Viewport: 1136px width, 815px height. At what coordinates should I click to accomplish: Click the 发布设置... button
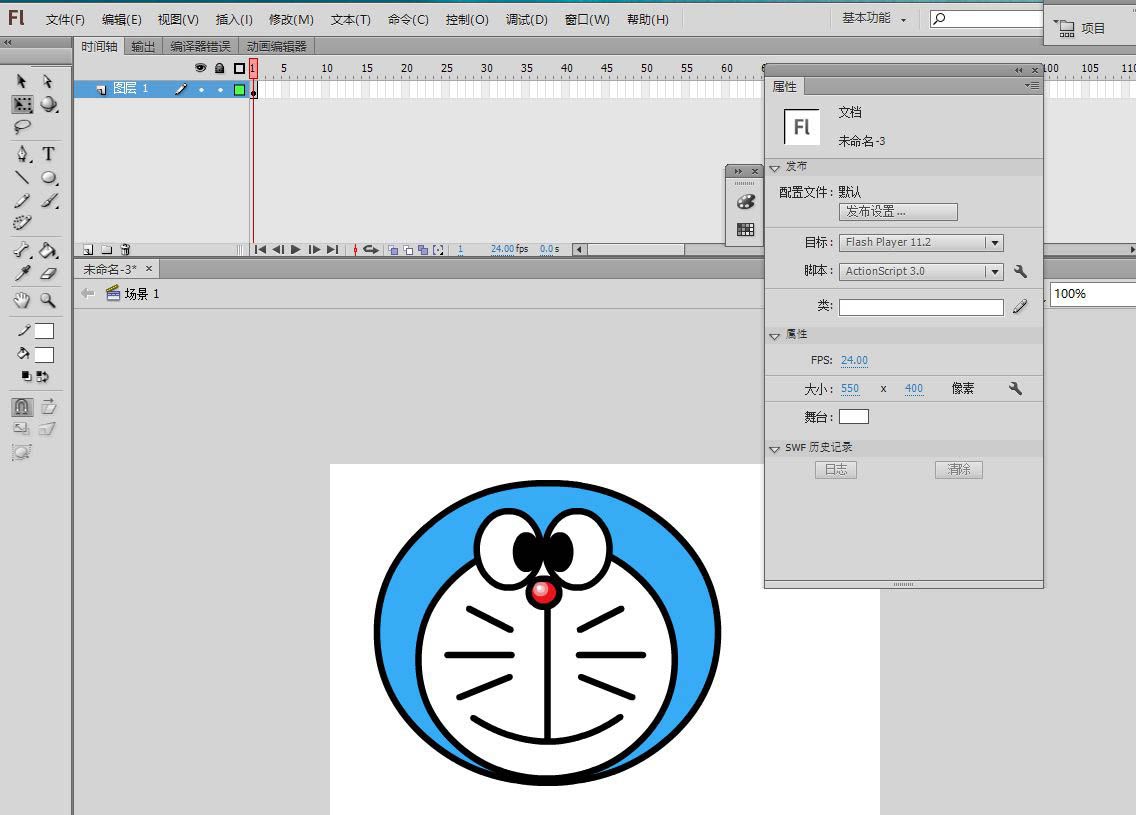click(x=897, y=212)
